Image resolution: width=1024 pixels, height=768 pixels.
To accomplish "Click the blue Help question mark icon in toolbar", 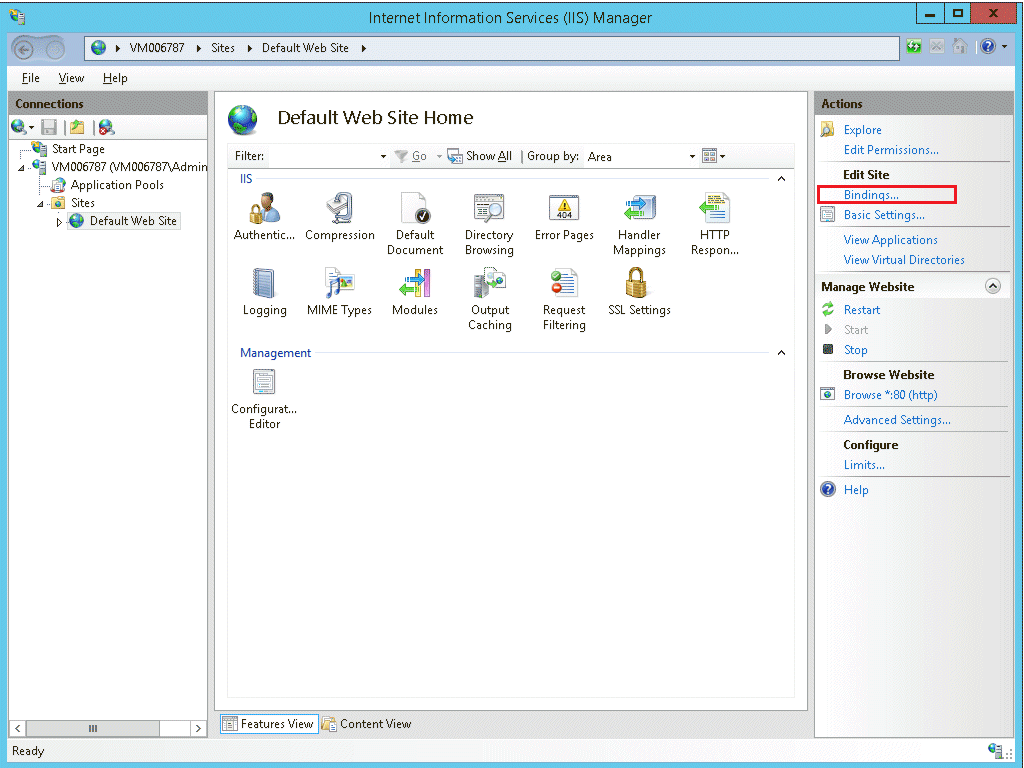I will (x=988, y=46).
